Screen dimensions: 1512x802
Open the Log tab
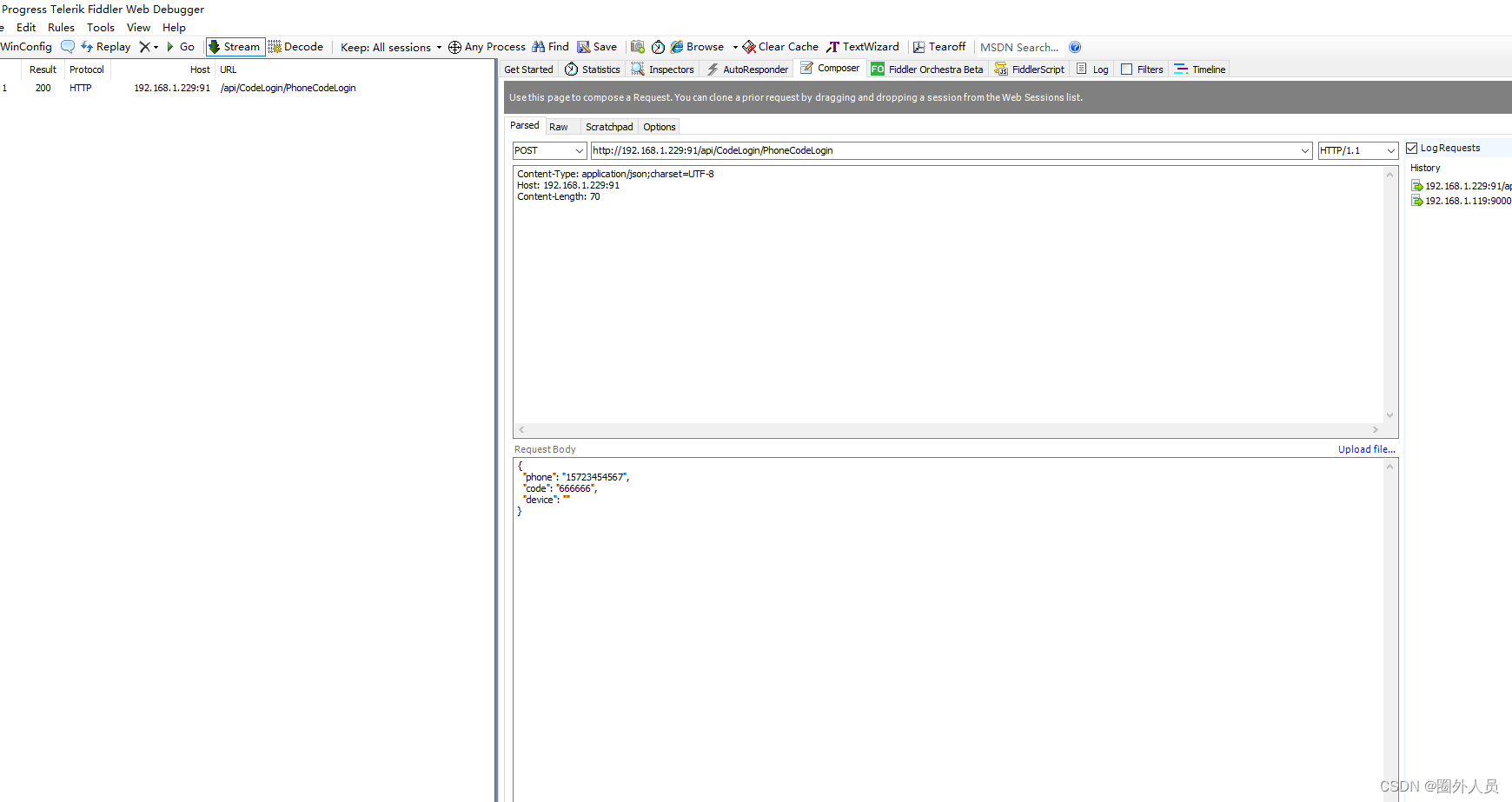(x=1092, y=70)
